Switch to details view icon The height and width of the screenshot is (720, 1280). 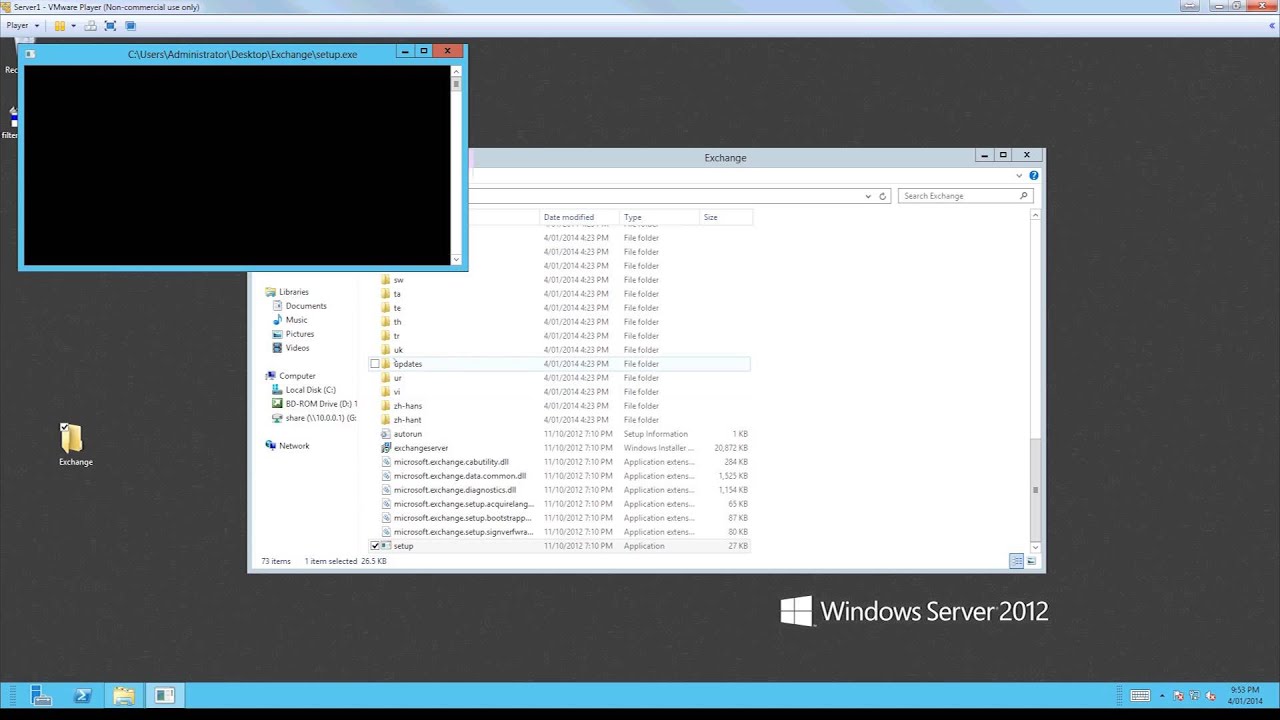pos(1016,561)
